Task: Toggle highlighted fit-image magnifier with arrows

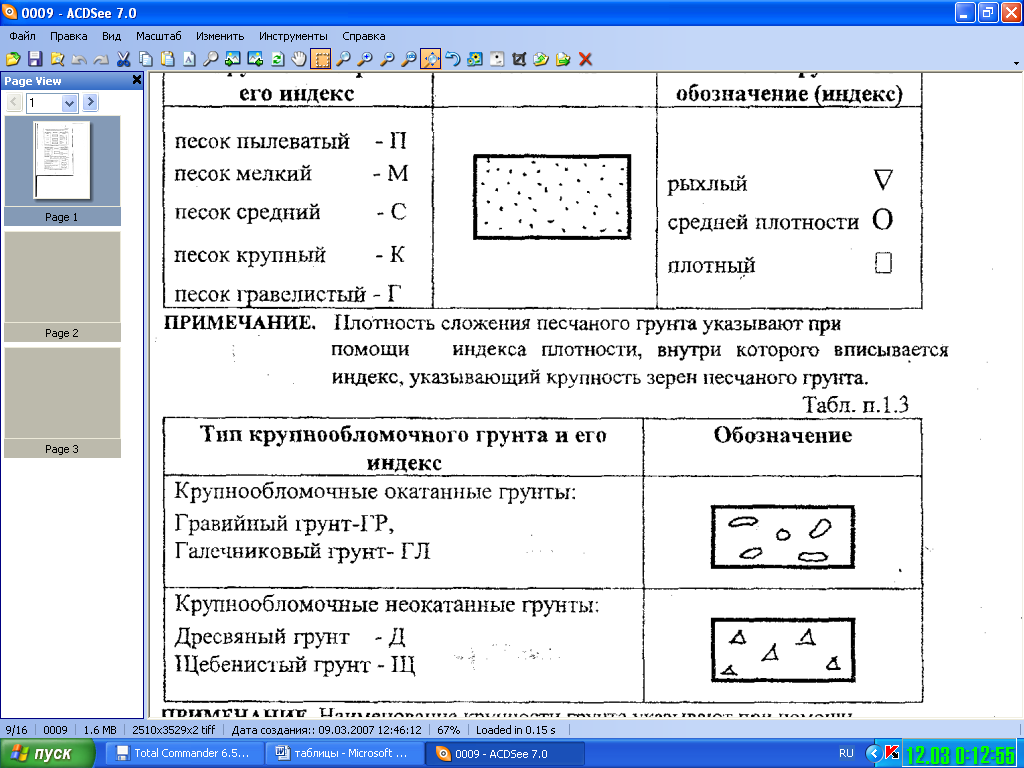Action: (x=431, y=59)
